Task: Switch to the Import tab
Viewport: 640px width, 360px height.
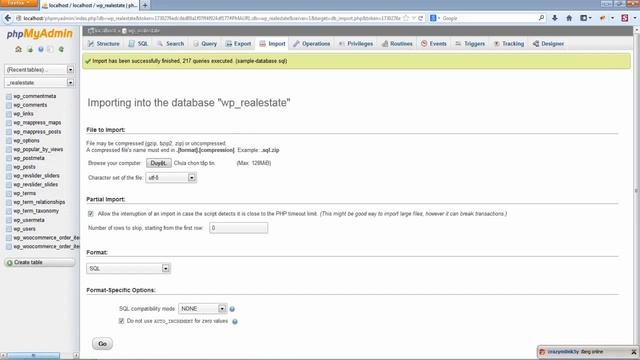Action: (x=272, y=44)
